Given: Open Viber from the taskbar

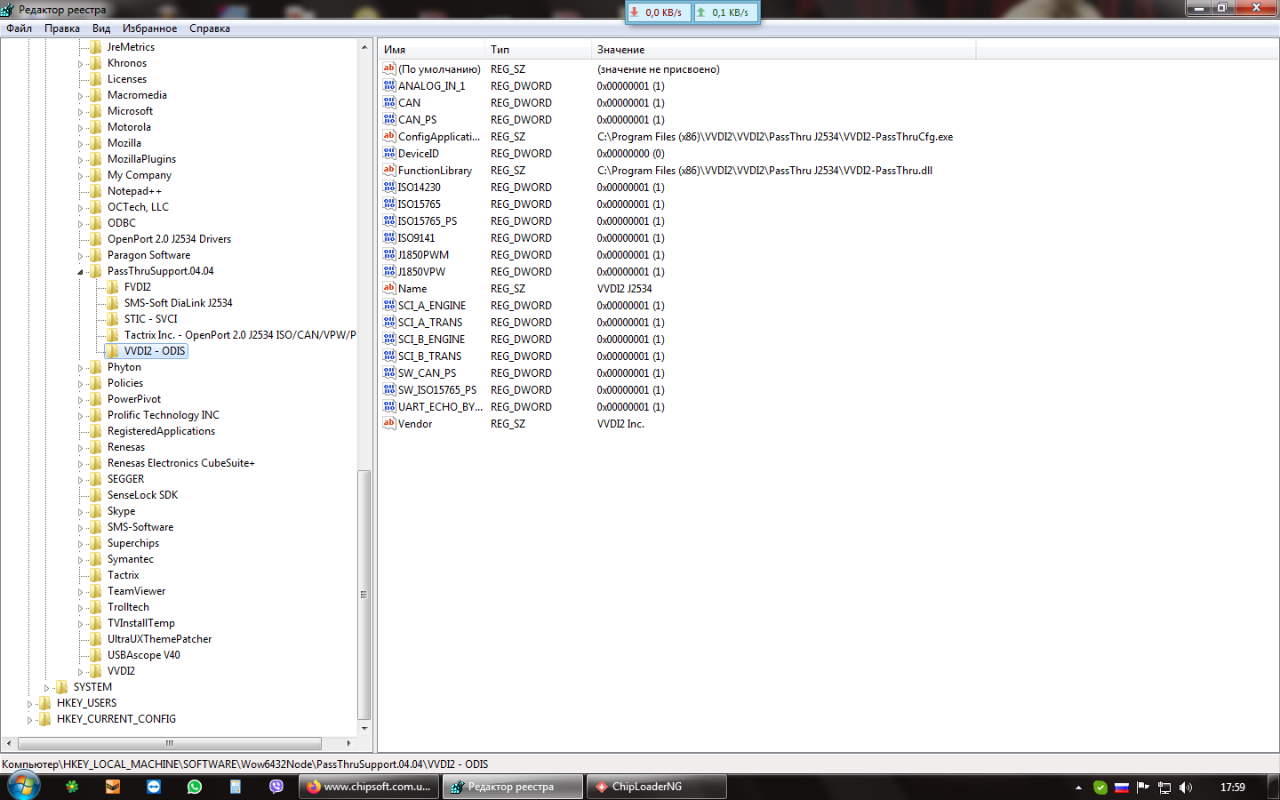Looking at the screenshot, I should [x=277, y=787].
